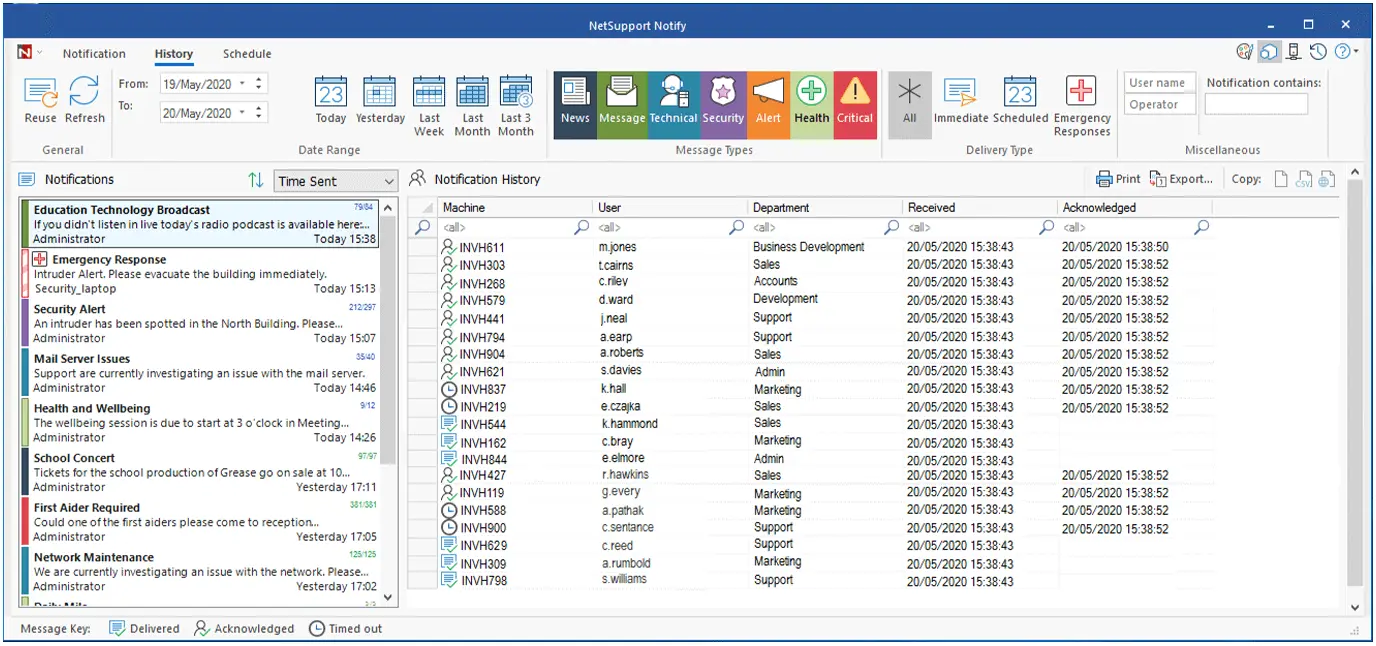Click the Notification contains input field

pyautogui.click(x=1256, y=103)
